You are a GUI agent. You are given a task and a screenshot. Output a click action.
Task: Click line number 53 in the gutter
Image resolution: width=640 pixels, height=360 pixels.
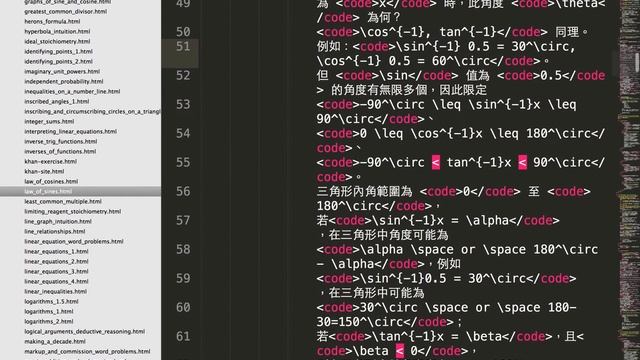(183, 104)
